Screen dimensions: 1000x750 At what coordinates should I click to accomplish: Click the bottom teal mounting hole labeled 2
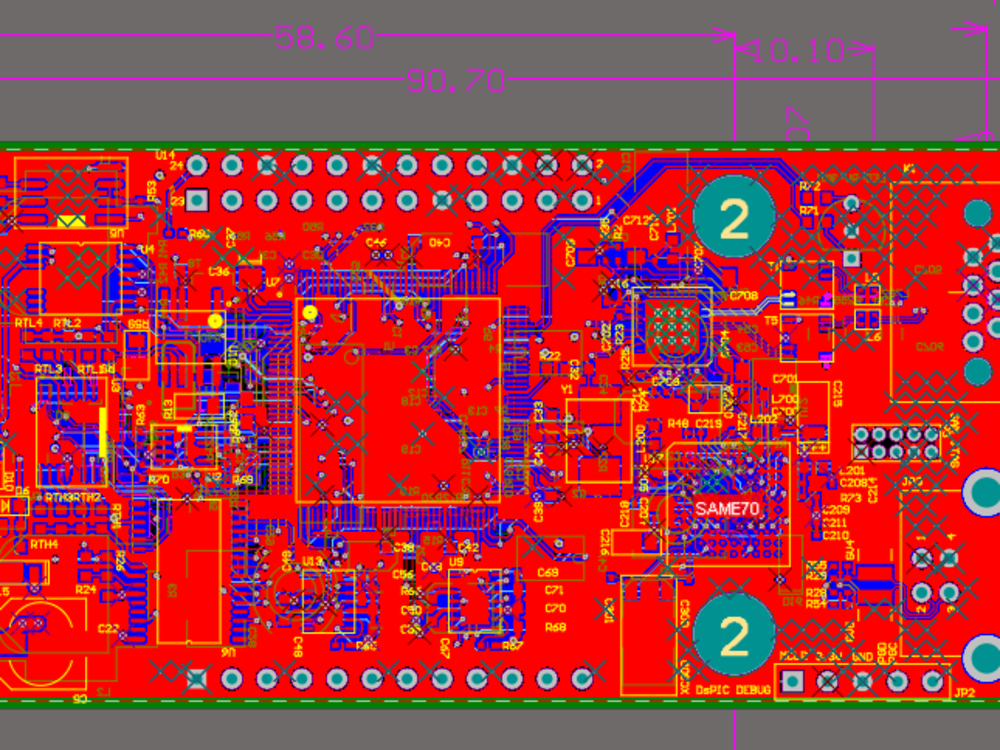pyautogui.click(x=736, y=633)
